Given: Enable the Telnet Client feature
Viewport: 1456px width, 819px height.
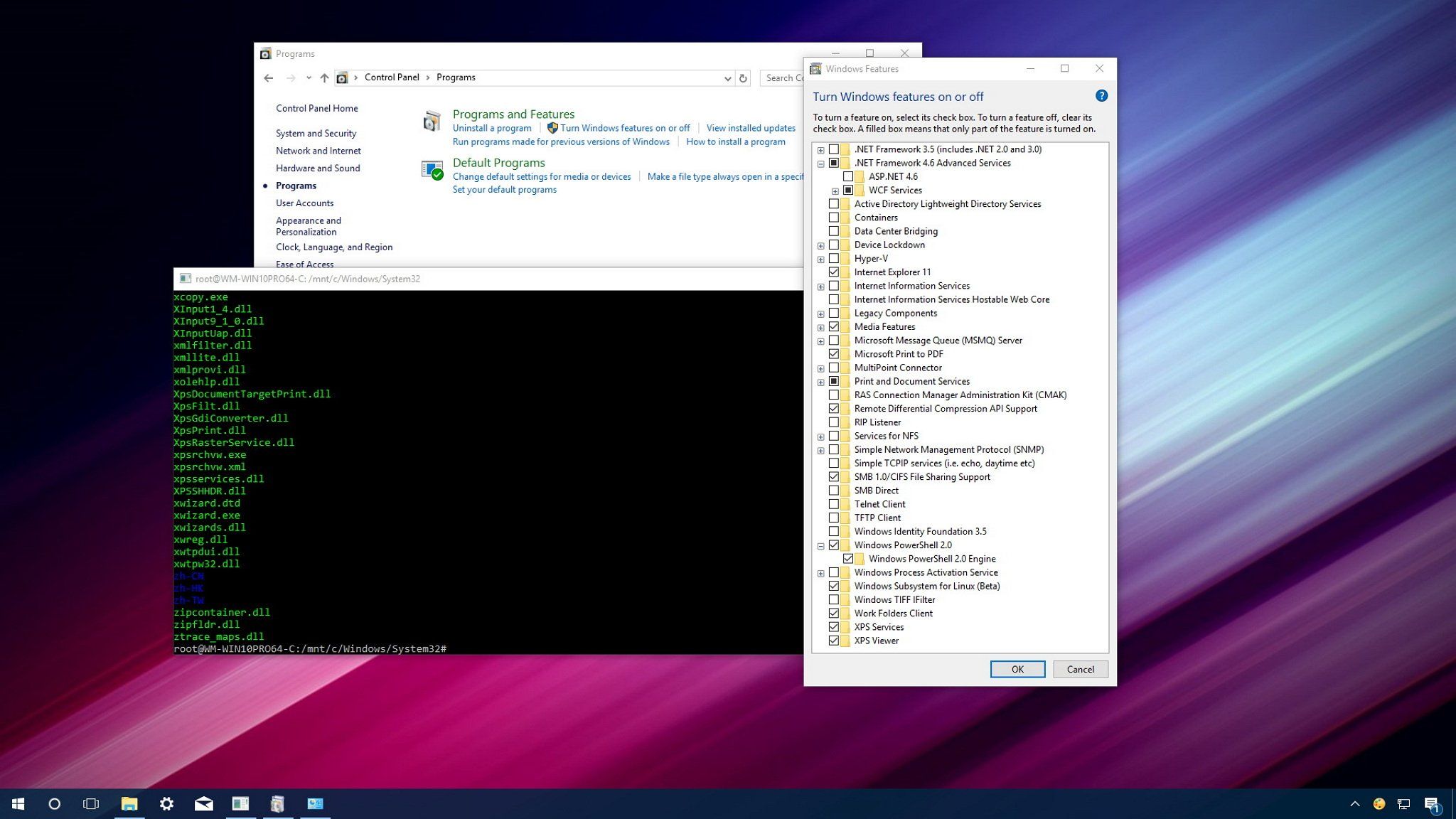Looking at the screenshot, I should coord(834,503).
